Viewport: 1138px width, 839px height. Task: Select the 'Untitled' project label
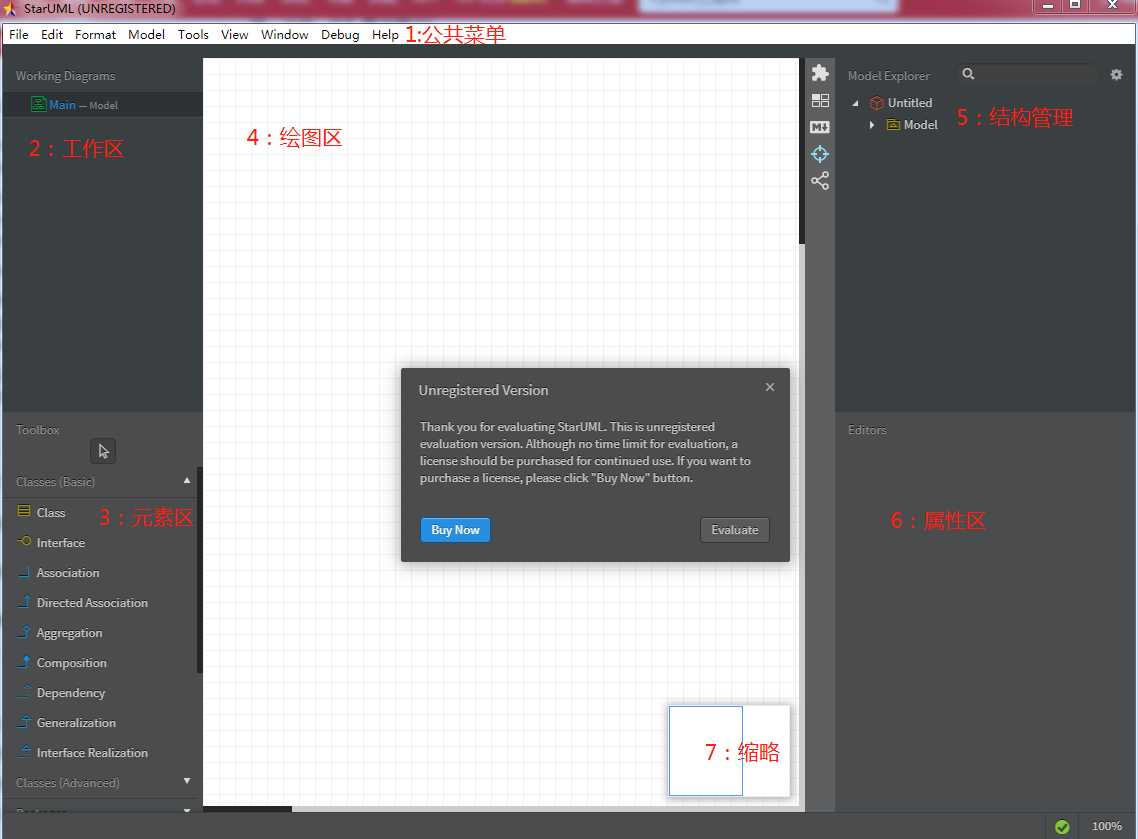(x=909, y=103)
